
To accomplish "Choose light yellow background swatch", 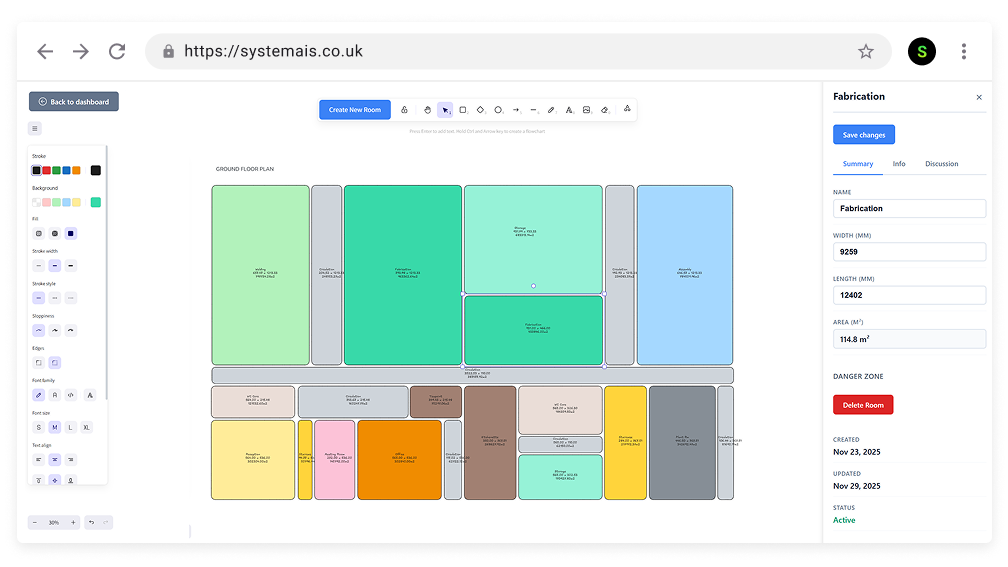I will [x=76, y=202].
